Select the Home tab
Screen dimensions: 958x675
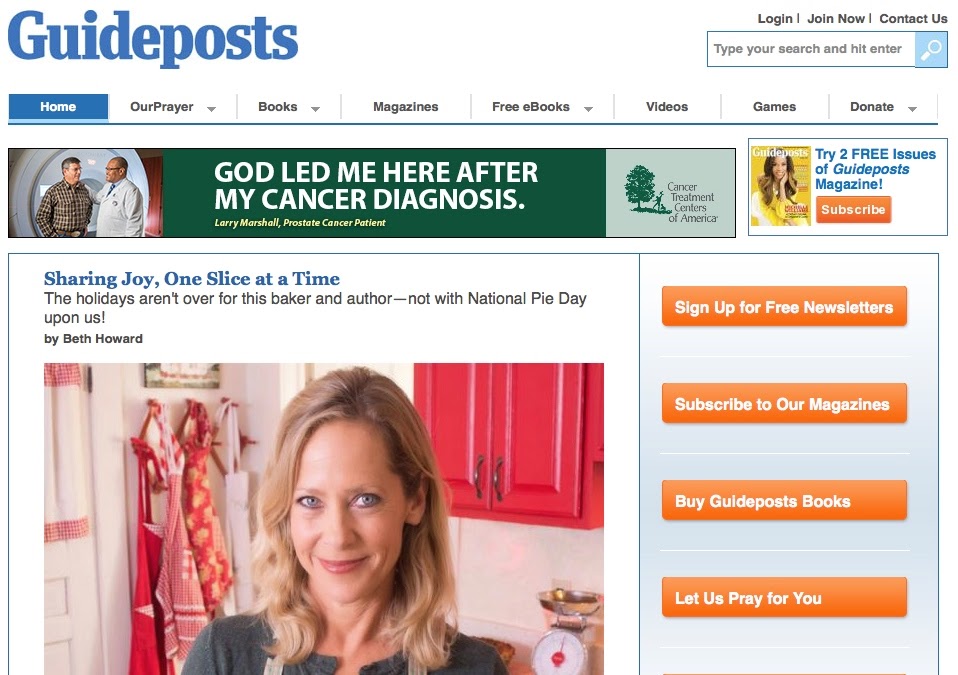58,107
